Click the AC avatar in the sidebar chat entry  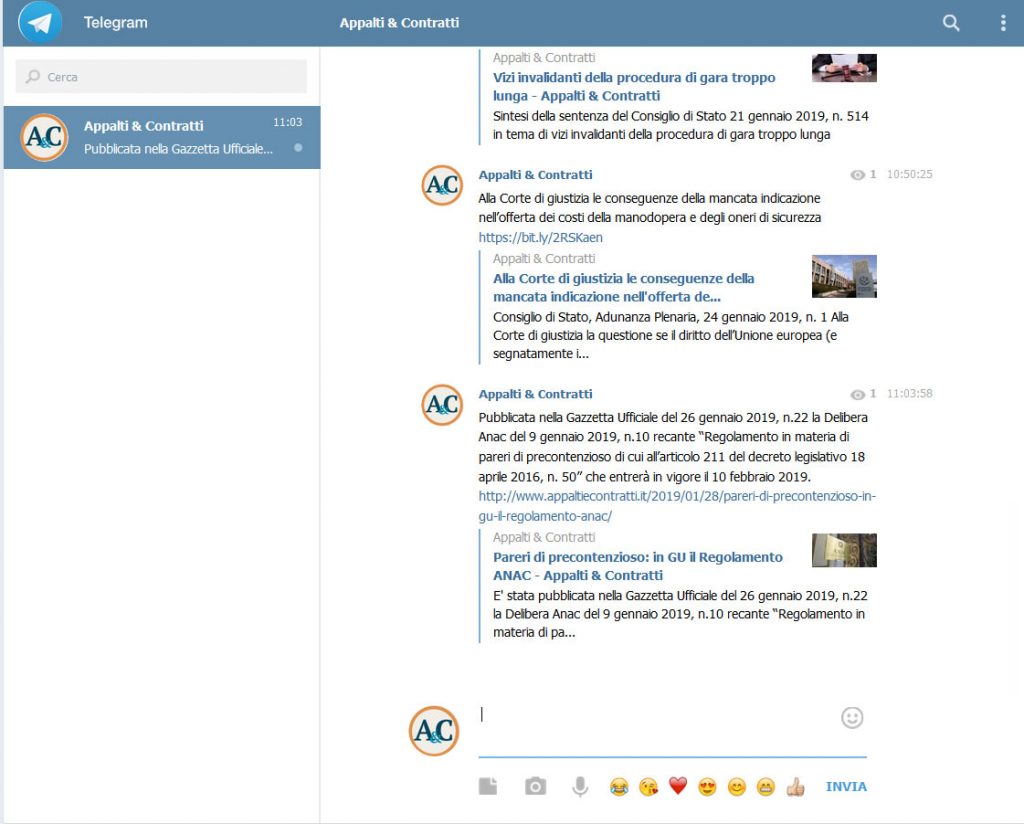point(44,137)
